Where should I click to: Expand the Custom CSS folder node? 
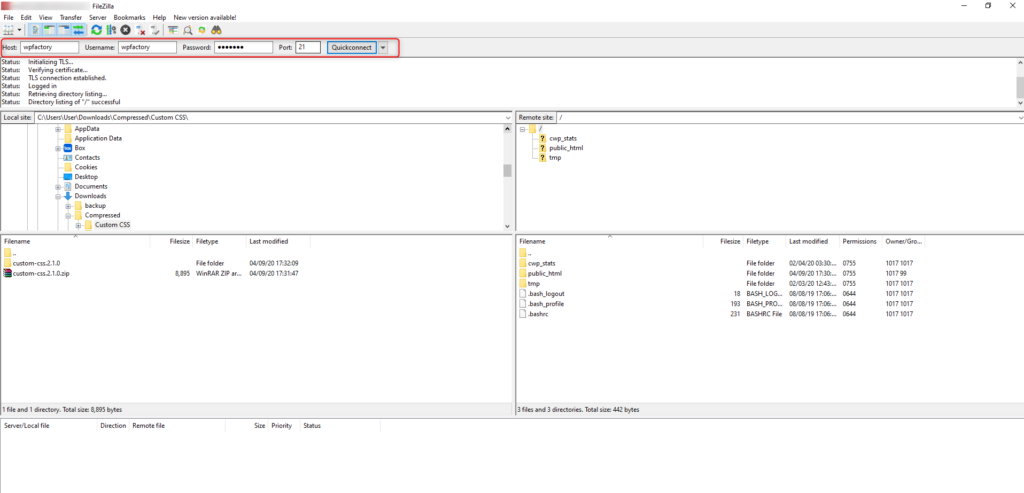point(78,225)
